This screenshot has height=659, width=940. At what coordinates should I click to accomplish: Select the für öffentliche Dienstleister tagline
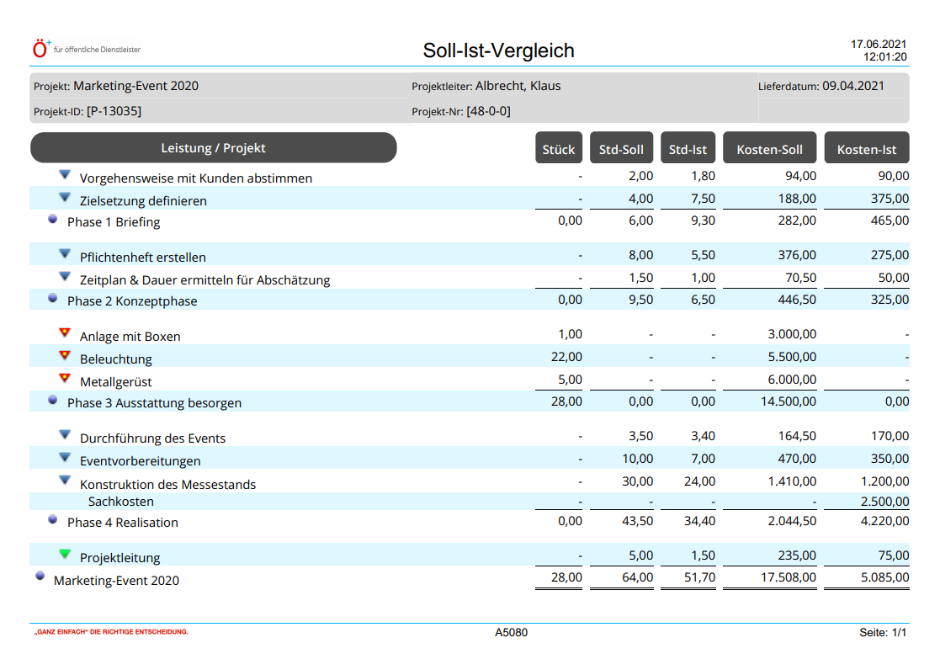point(97,50)
